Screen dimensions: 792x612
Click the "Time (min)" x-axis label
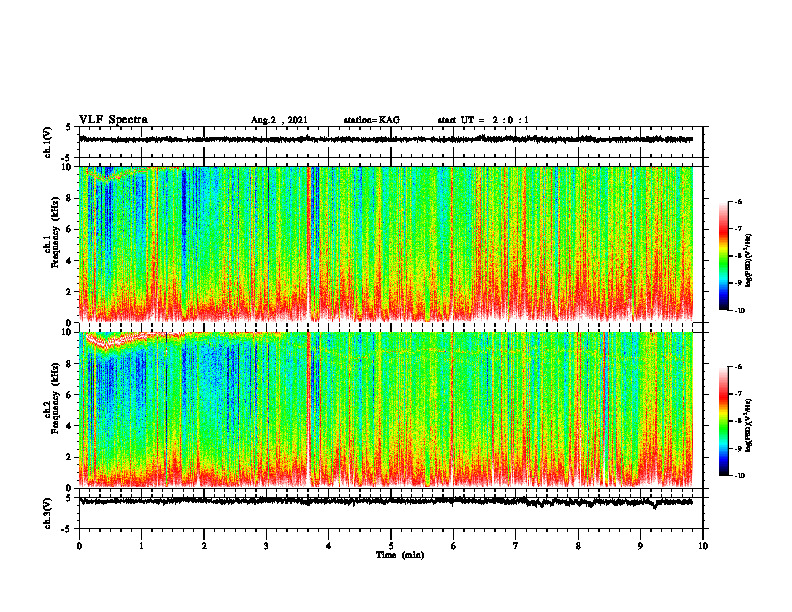point(400,555)
